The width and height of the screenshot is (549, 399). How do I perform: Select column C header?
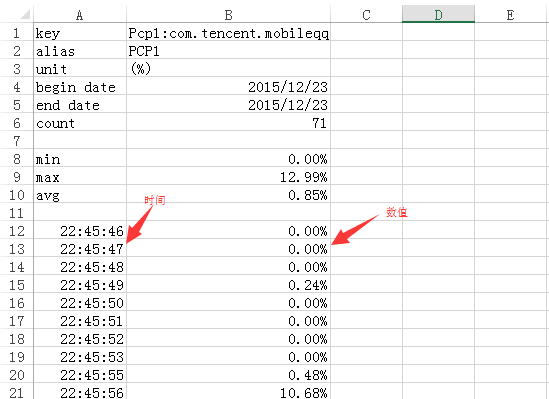366,15
